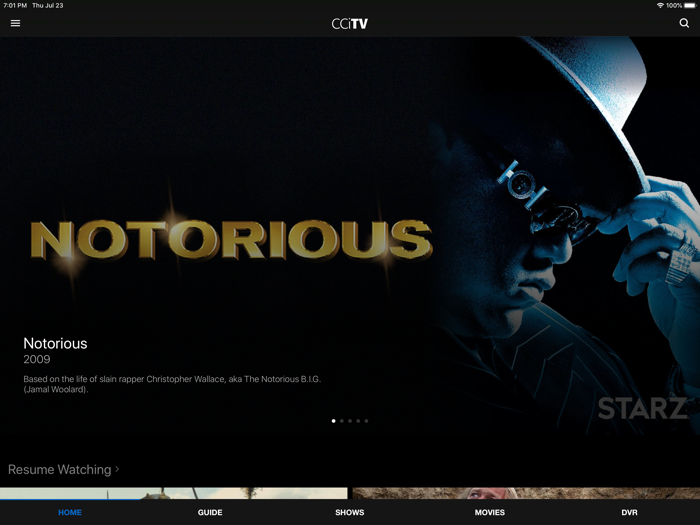
Task: Tap the CCiTV logo
Action: (x=350, y=24)
